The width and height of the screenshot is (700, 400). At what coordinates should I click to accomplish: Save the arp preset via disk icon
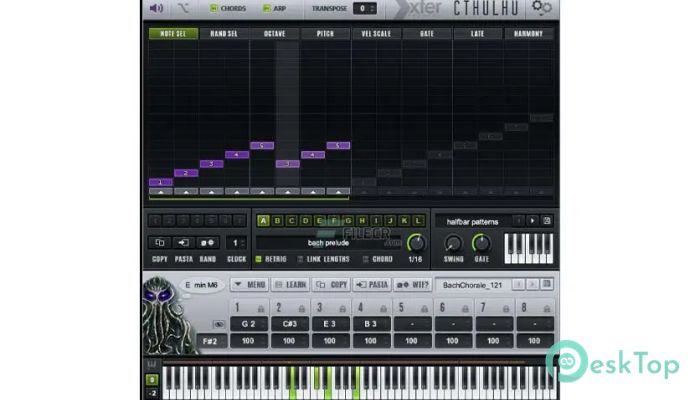(547, 221)
